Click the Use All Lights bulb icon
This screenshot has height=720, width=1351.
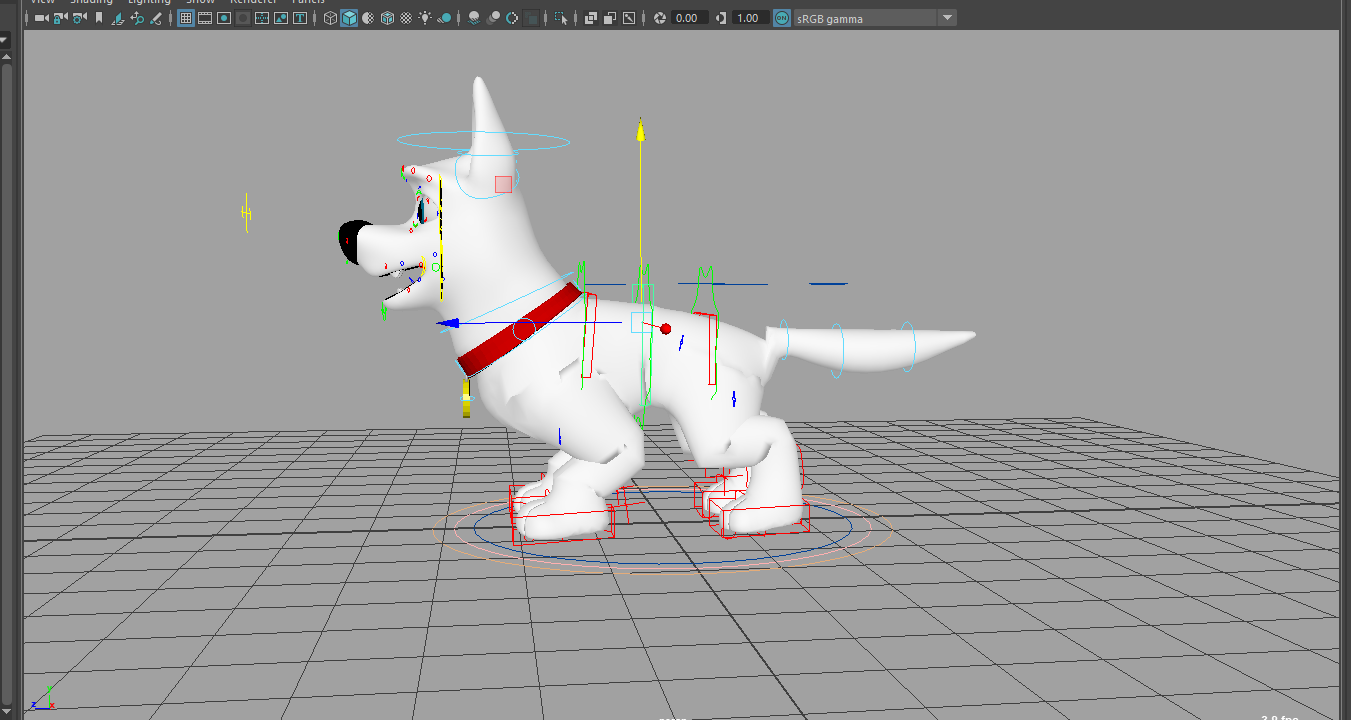425,18
